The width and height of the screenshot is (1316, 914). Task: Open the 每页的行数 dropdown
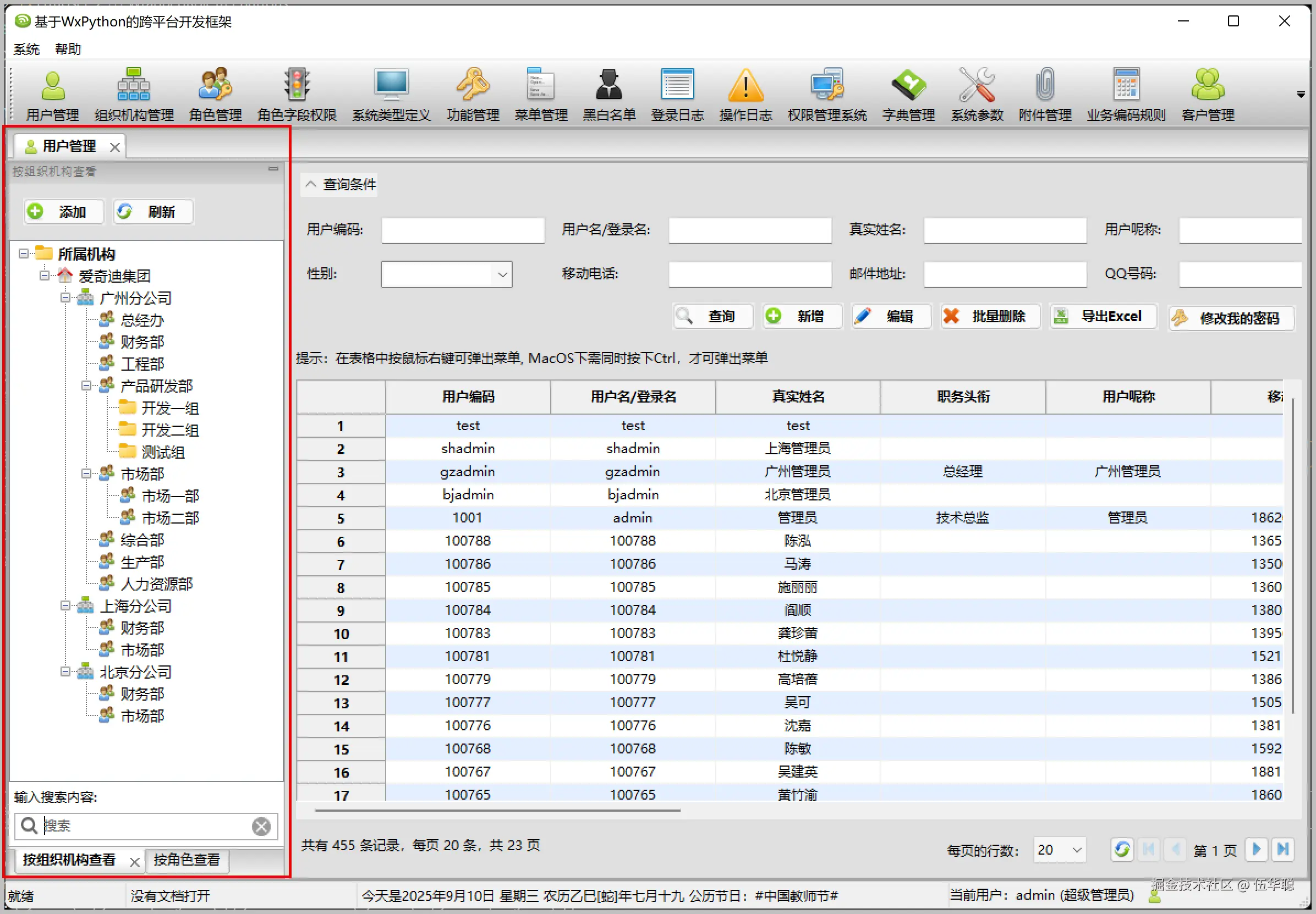pyautogui.click(x=1077, y=850)
